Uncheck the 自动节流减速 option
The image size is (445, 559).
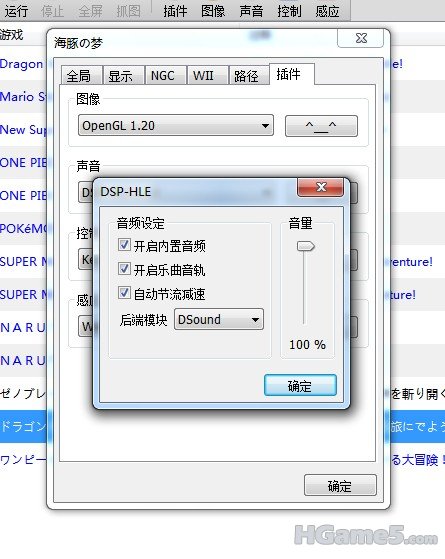pyautogui.click(x=124, y=293)
